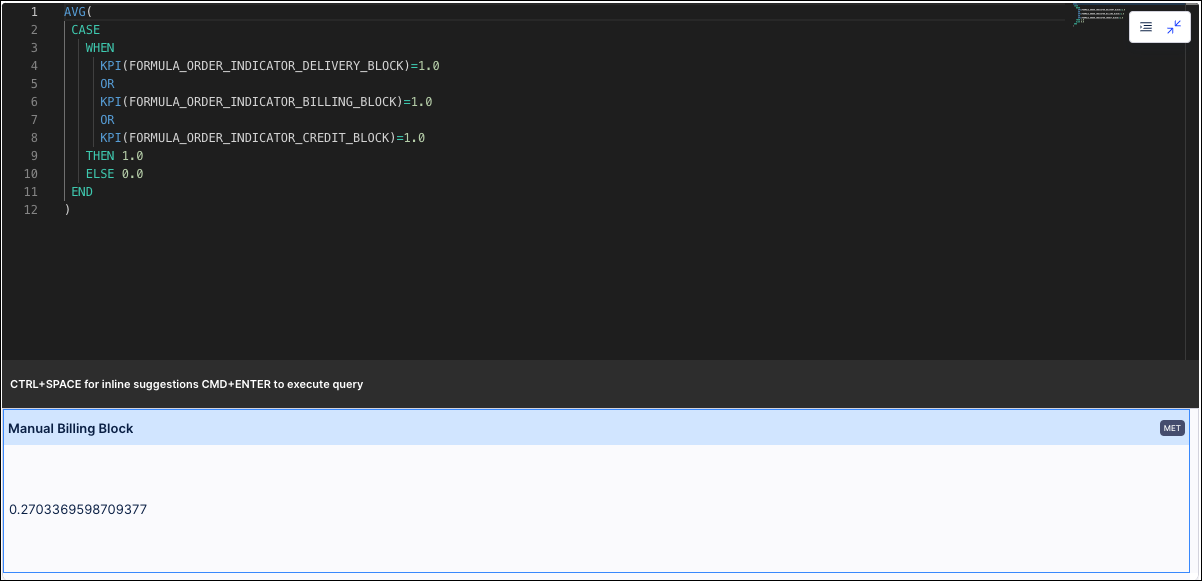Click the CTRL+SPACE inline suggestions hint text
The width and height of the screenshot is (1202, 581).
[187, 384]
